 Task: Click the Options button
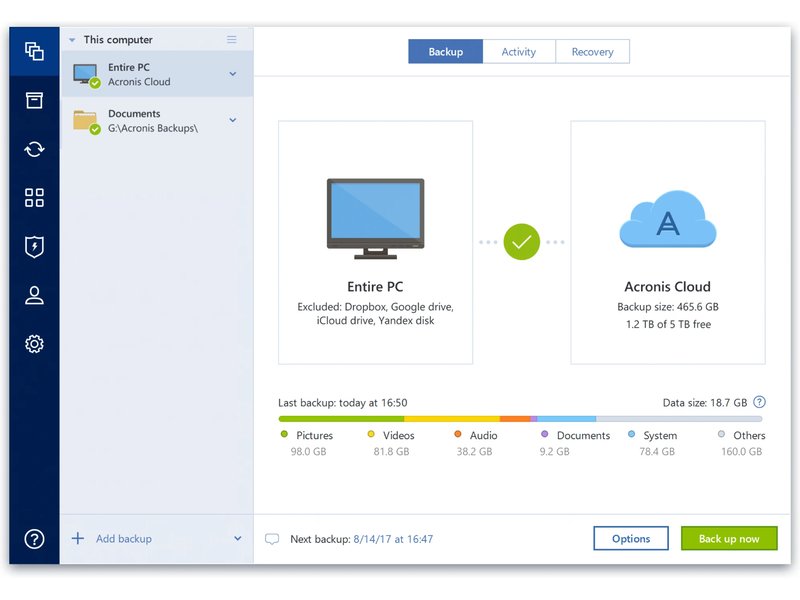pyautogui.click(x=631, y=539)
